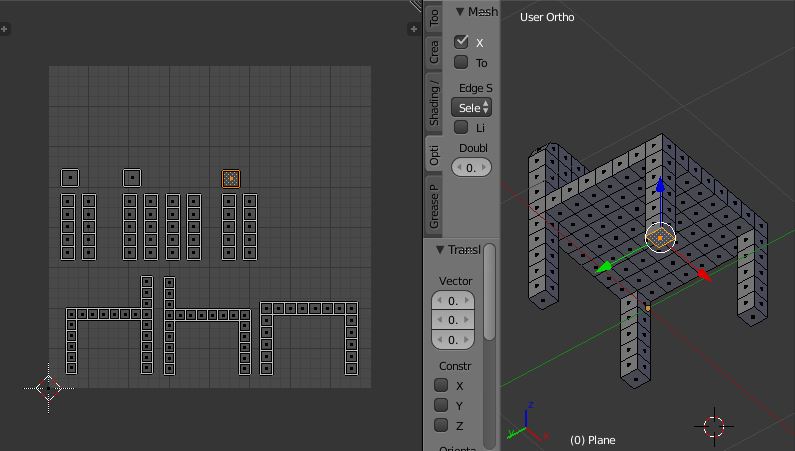Click the area split corner widget of the UV editor
This screenshot has width=795, height=451.
coord(416,5)
